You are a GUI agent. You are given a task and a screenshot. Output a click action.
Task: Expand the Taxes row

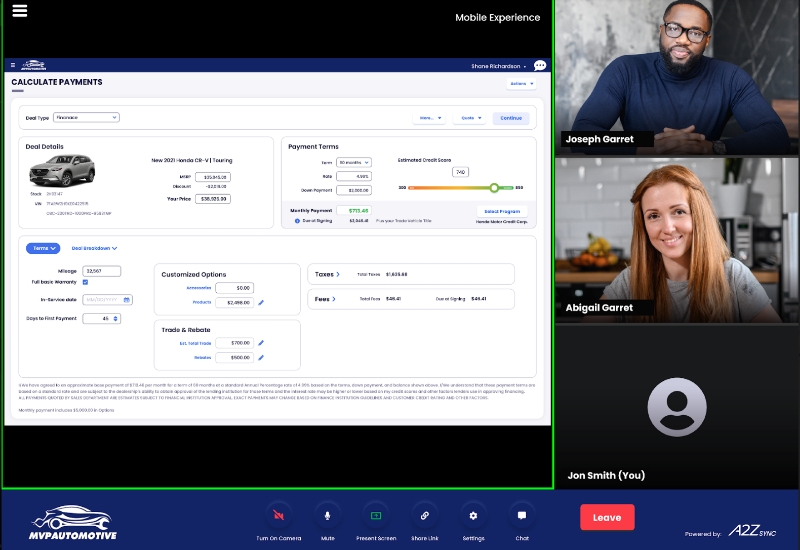(327, 273)
